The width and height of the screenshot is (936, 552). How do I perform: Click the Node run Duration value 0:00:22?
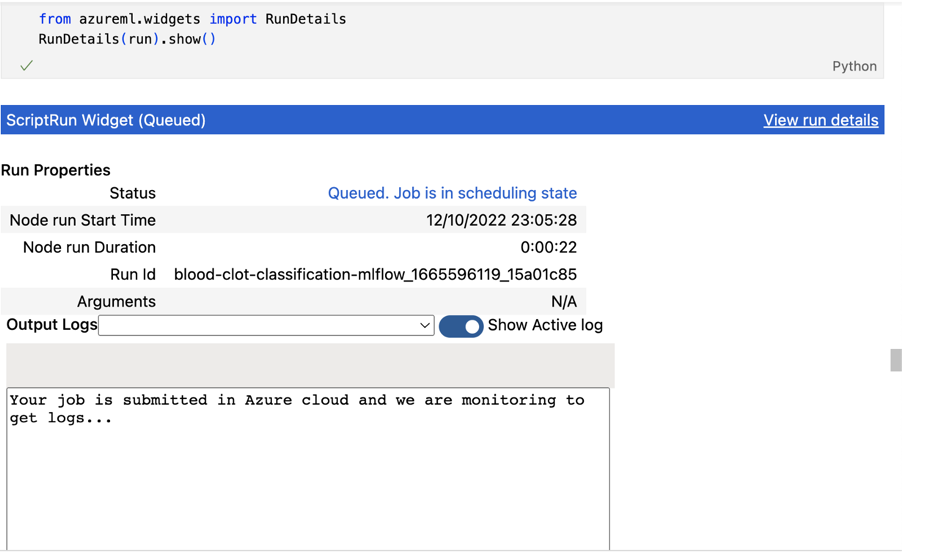[x=548, y=247]
